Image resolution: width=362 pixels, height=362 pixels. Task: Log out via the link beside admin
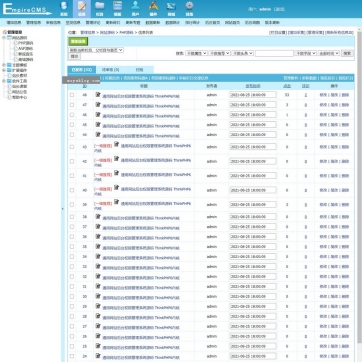(279, 9)
